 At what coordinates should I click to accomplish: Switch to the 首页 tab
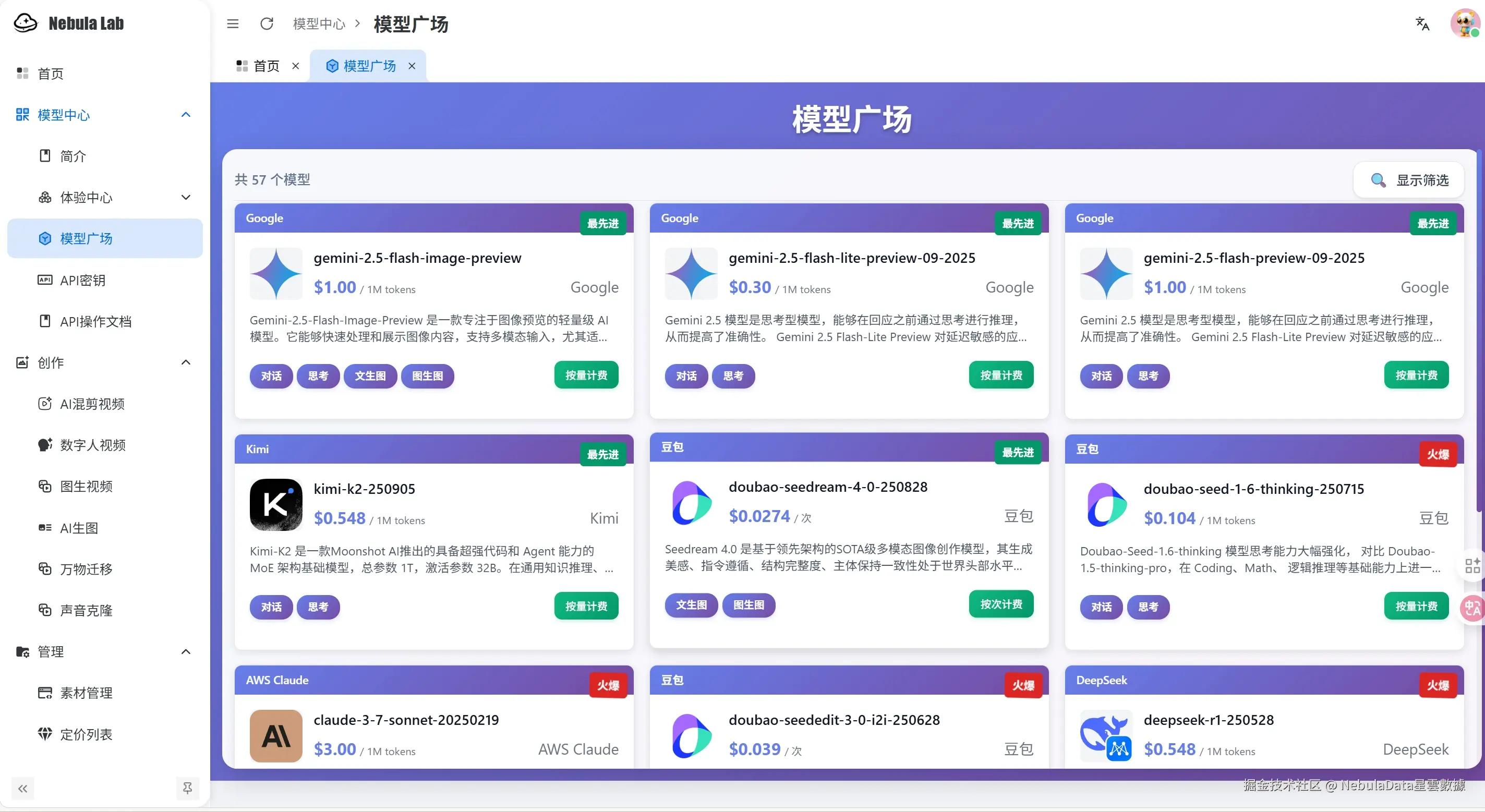[x=258, y=66]
